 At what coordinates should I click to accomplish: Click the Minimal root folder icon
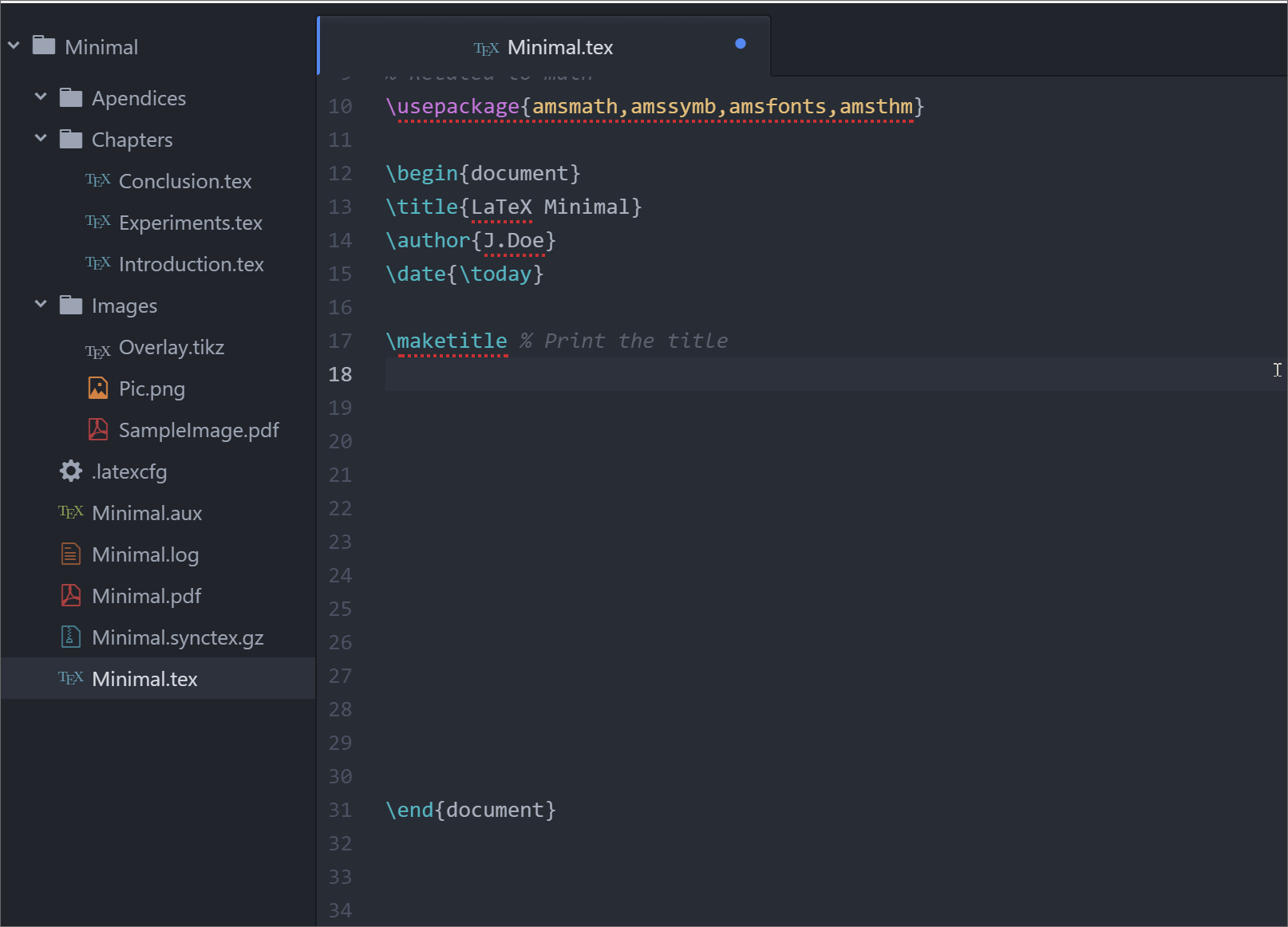(x=44, y=45)
